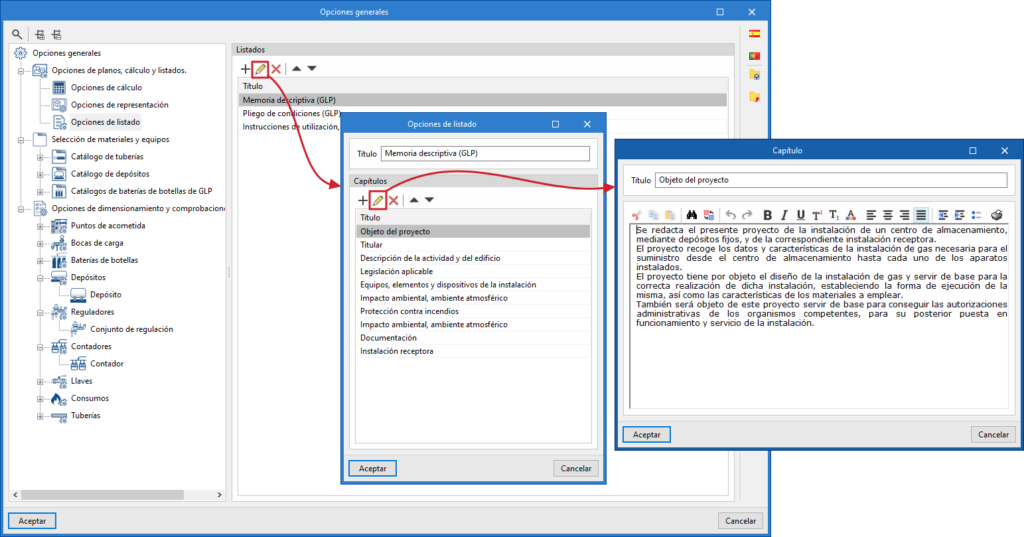The image size is (1024, 537).
Task: Add a new chapter in Capítulos
Action: 362,201
